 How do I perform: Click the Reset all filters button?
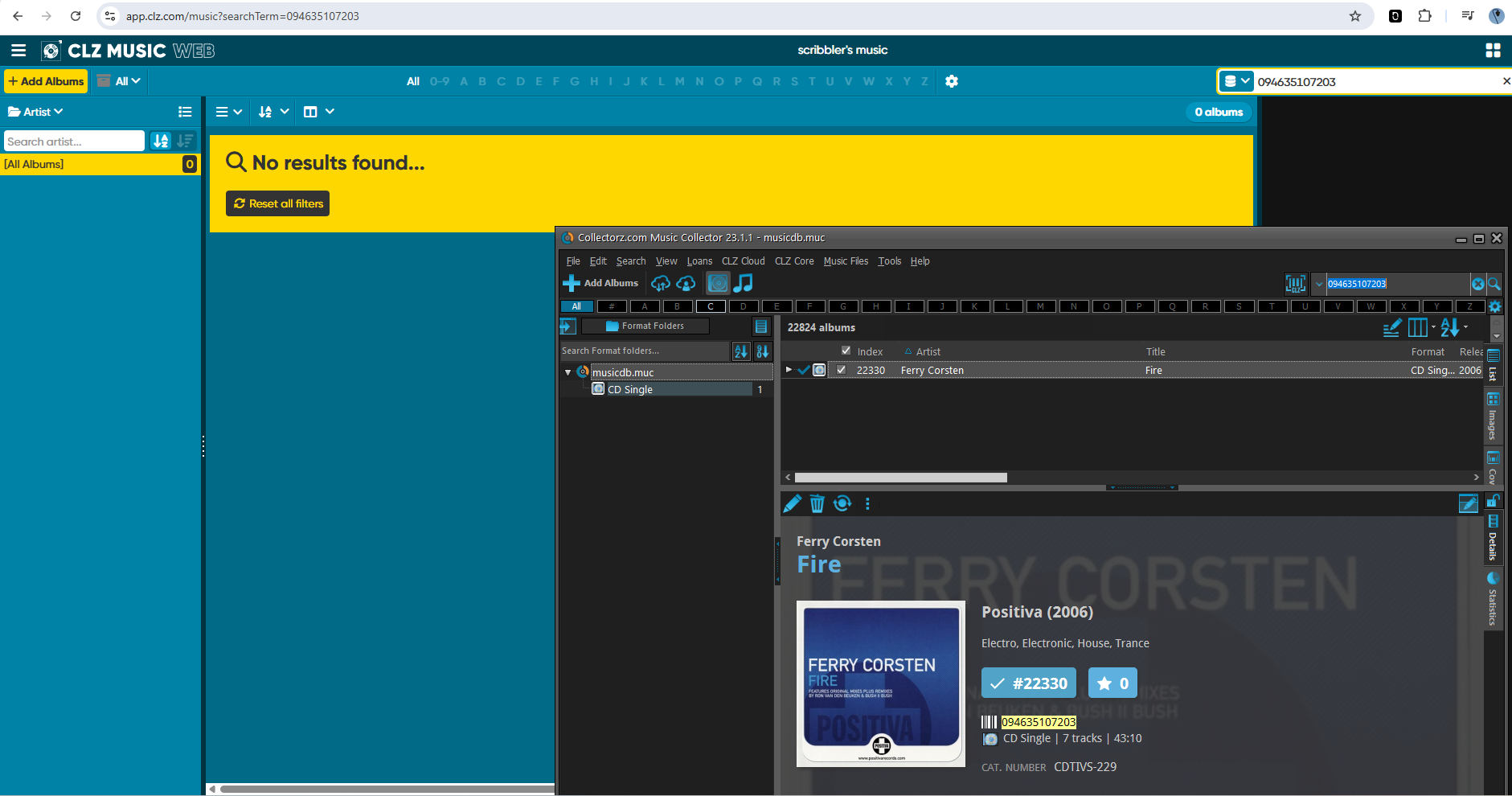pyautogui.click(x=278, y=203)
